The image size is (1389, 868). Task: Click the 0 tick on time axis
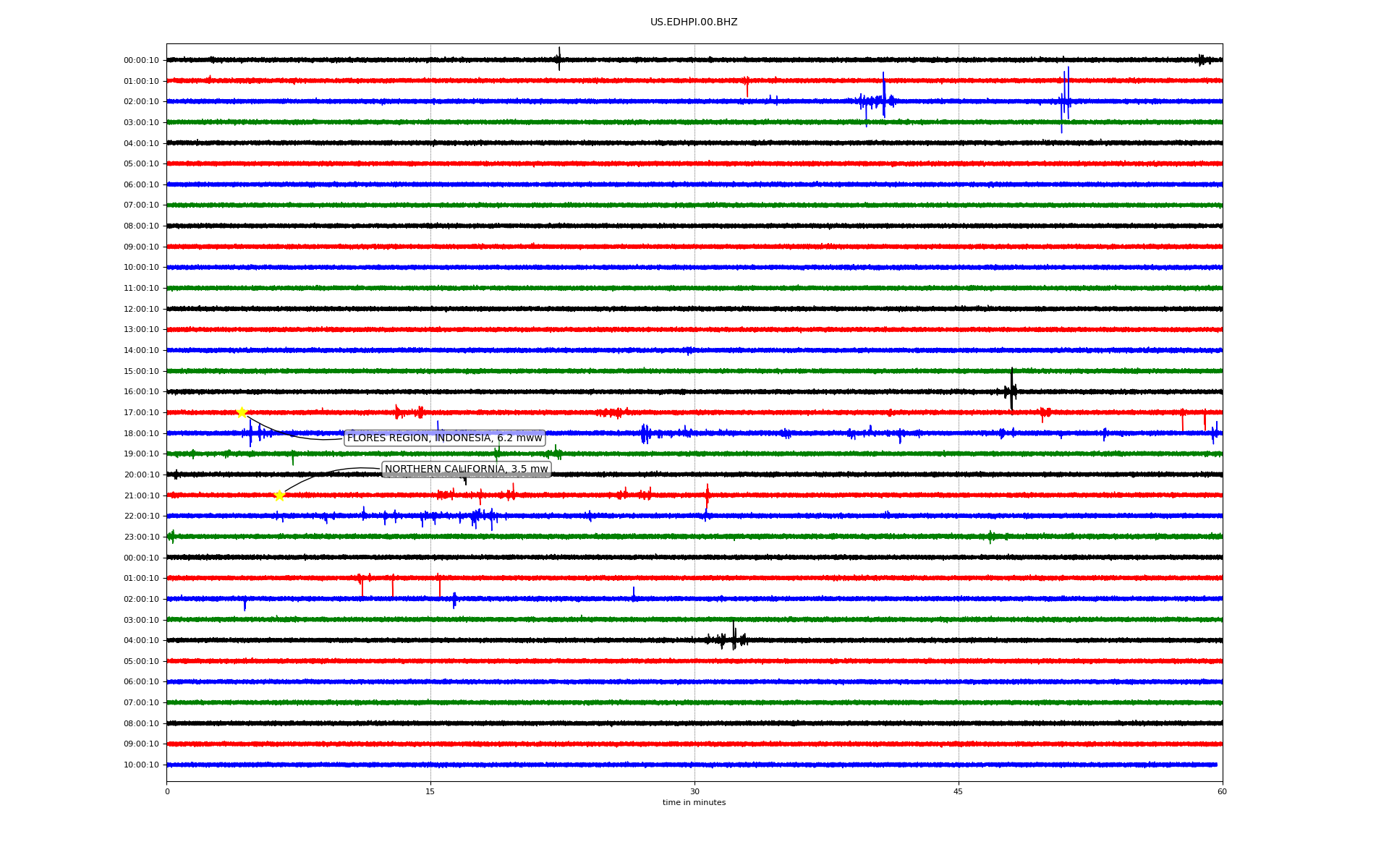[167, 791]
